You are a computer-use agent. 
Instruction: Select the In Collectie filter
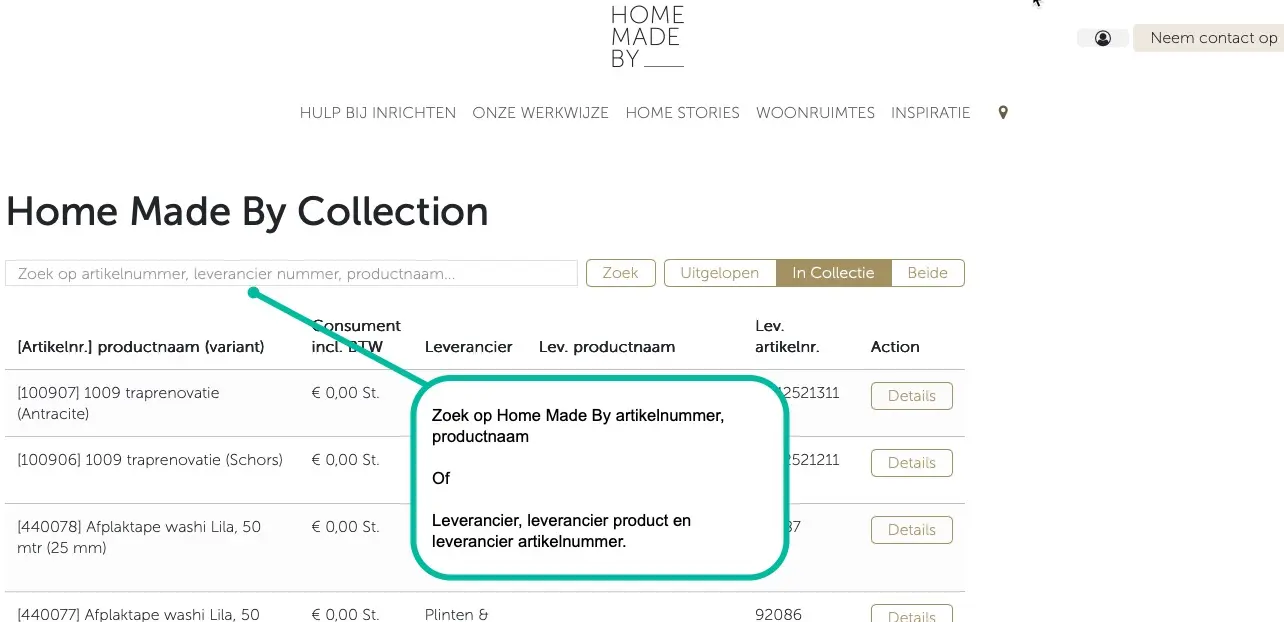pos(834,273)
